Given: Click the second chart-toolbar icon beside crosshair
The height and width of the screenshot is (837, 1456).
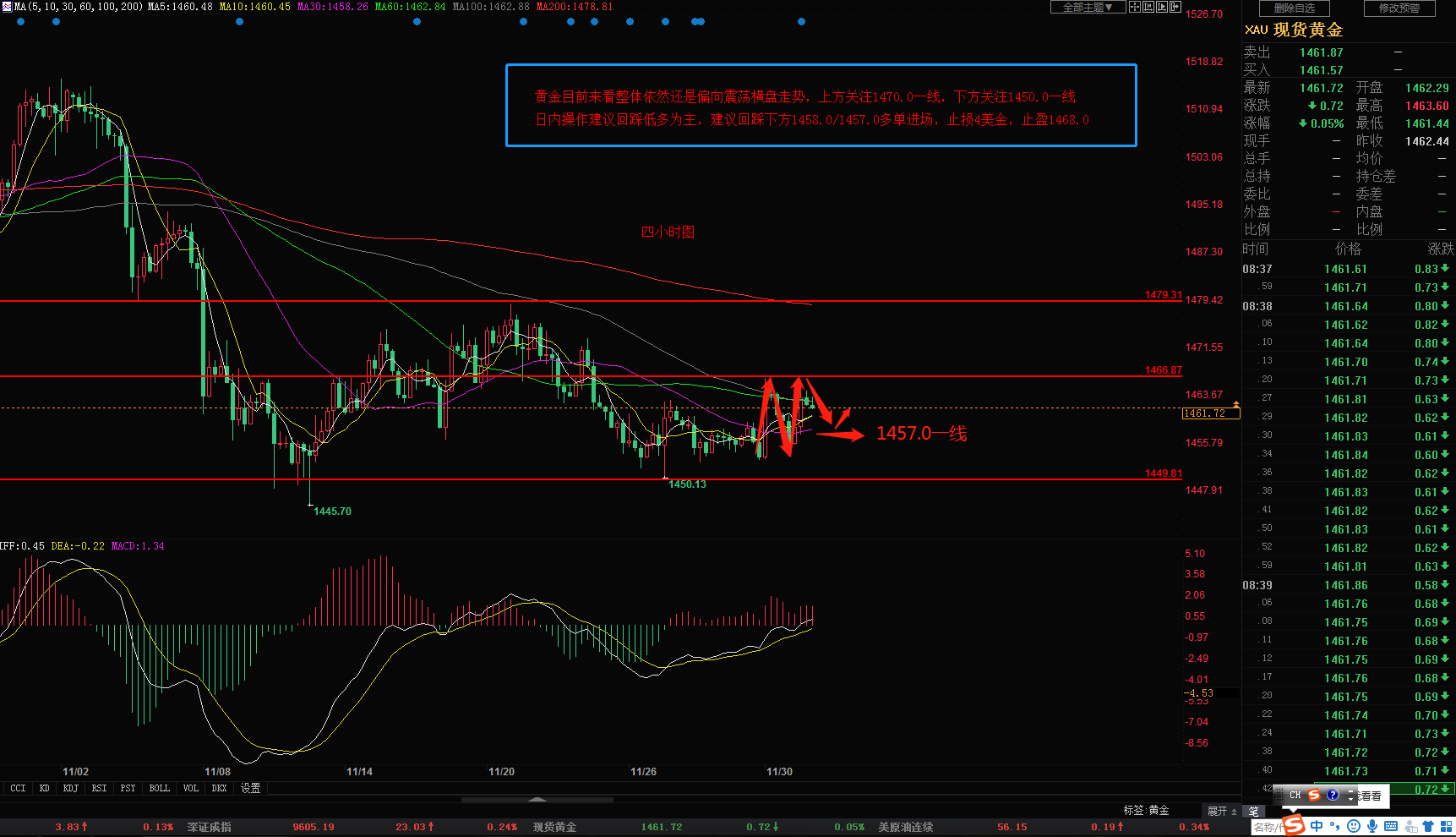Looking at the screenshot, I should (x=1148, y=7).
